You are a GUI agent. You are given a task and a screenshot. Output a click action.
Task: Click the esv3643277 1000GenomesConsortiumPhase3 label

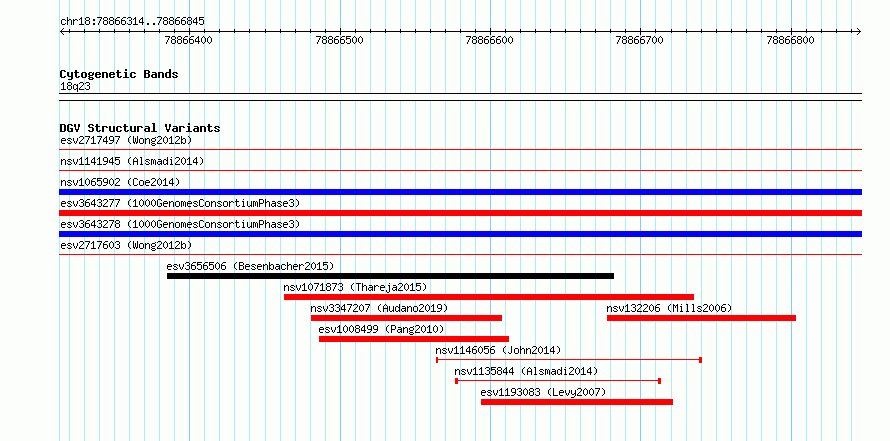tap(180, 203)
